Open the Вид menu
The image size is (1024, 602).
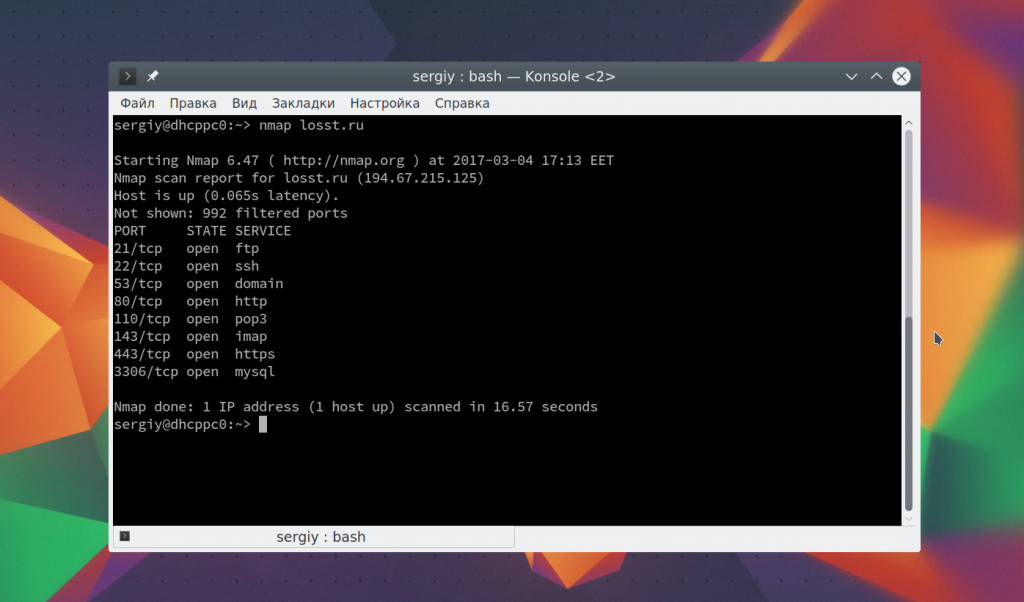pyautogui.click(x=244, y=103)
